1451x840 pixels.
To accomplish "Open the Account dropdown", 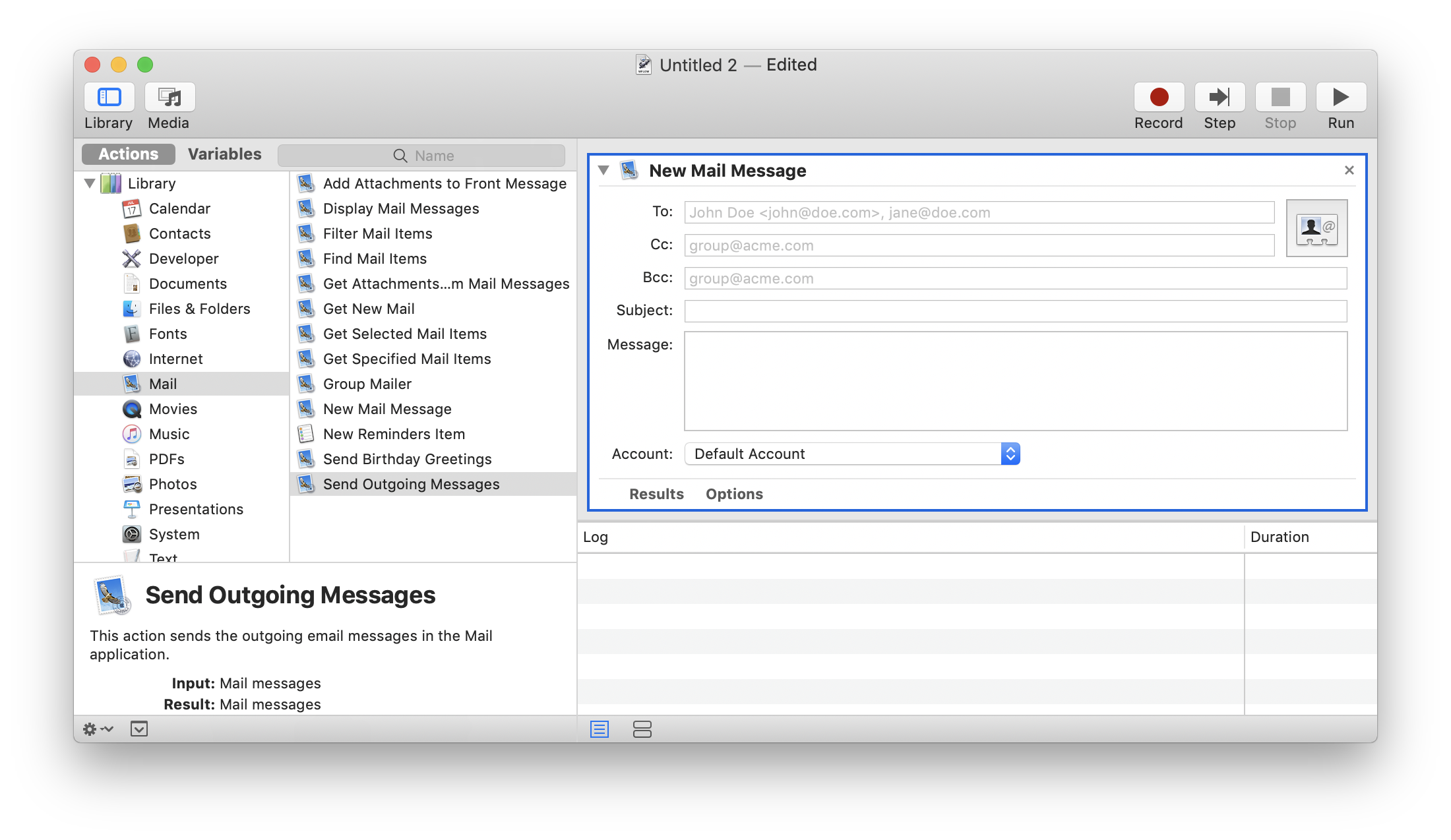I will coord(852,454).
